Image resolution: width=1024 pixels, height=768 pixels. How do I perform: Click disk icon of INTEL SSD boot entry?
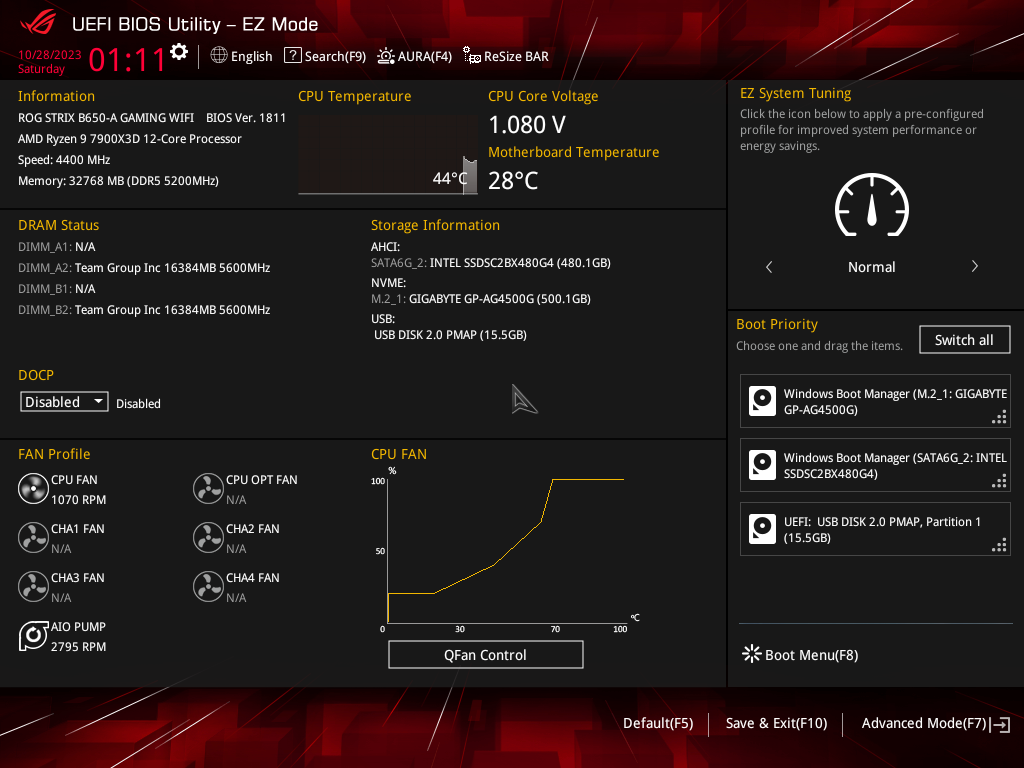(762, 465)
